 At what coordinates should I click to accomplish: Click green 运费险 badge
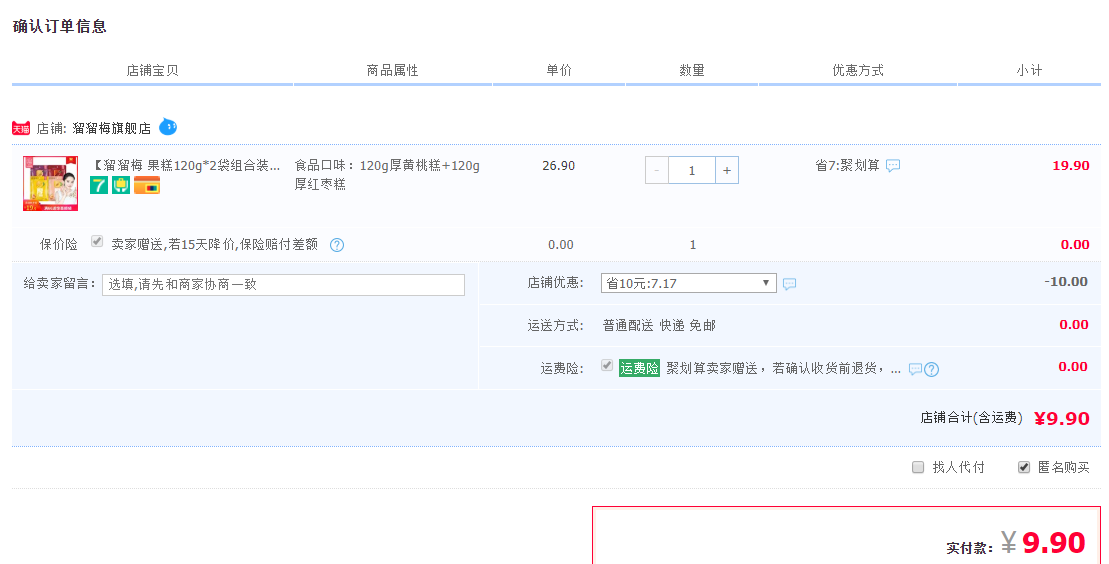[x=639, y=368]
